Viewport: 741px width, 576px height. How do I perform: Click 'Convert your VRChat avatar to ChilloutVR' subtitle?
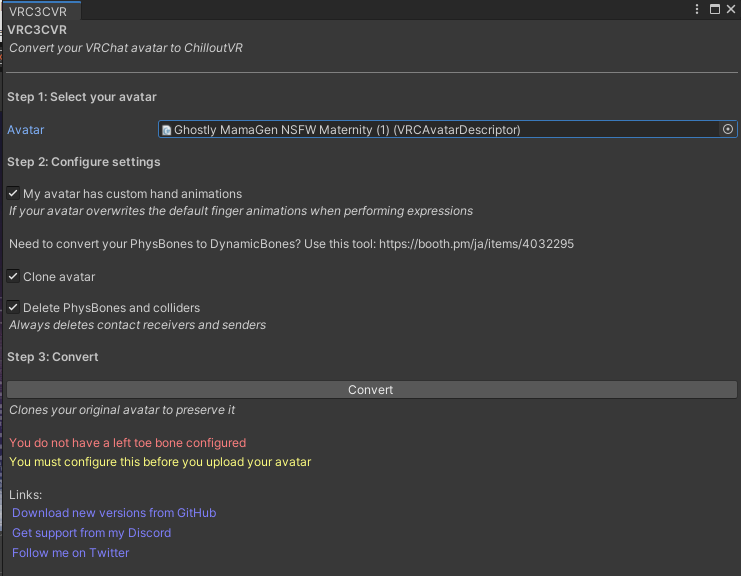click(126, 48)
